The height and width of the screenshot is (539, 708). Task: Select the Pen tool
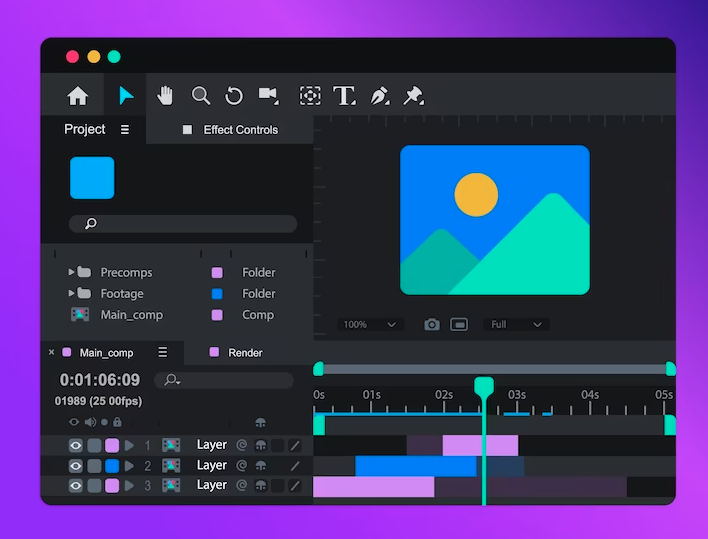(x=379, y=96)
